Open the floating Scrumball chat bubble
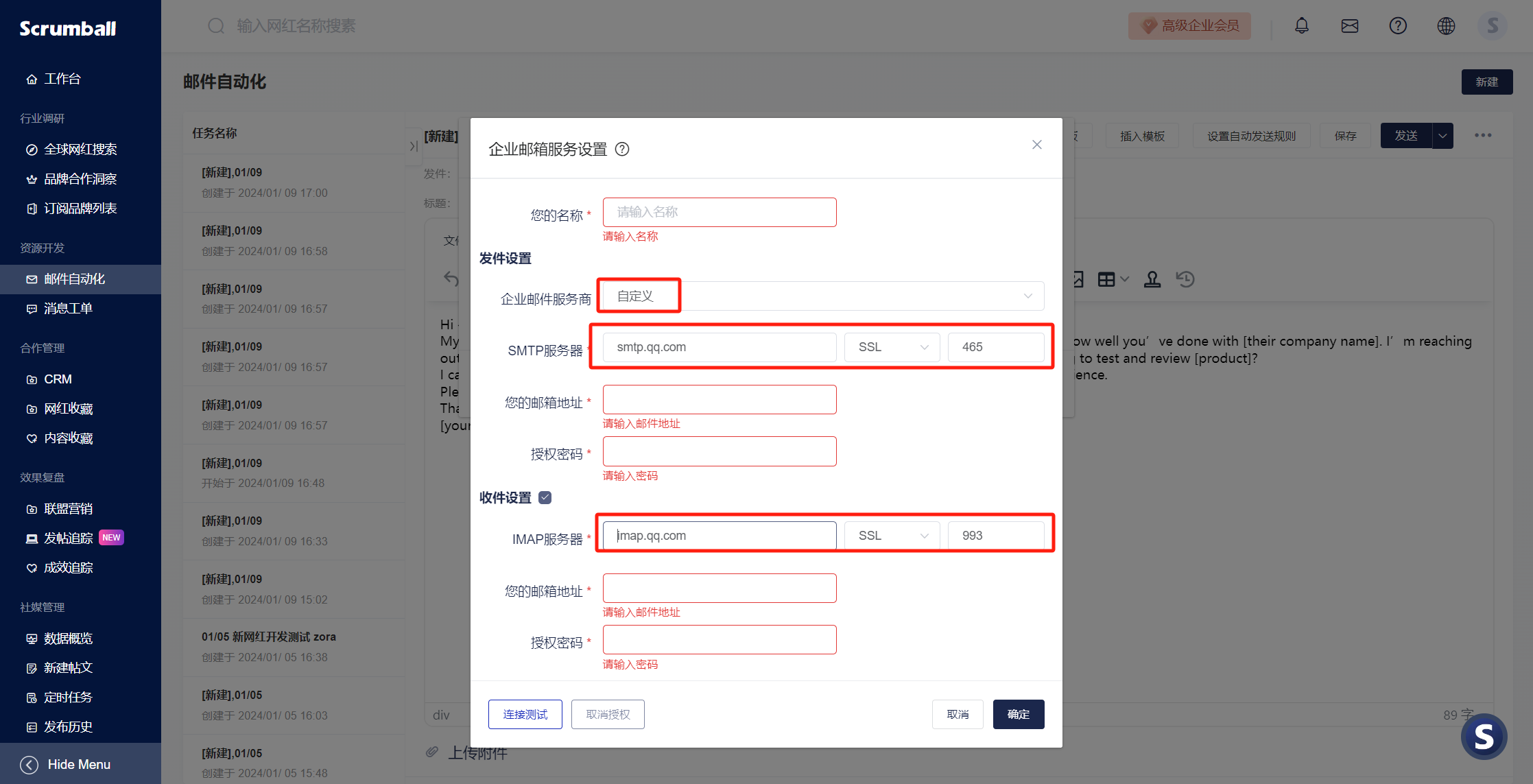This screenshot has width=1533, height=784. point(1484,737)
